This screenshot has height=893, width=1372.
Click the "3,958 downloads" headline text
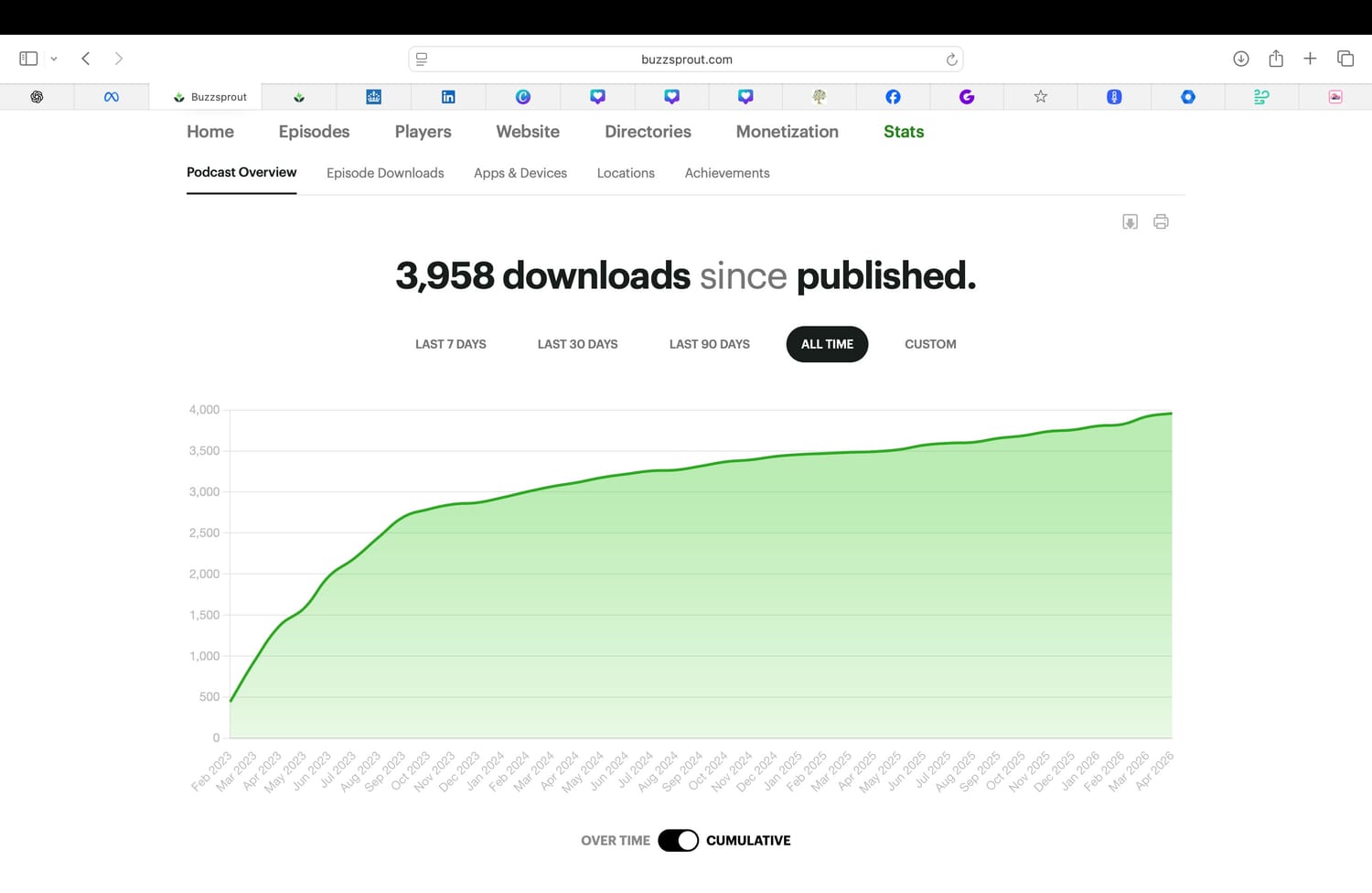(x=543, y=275)
